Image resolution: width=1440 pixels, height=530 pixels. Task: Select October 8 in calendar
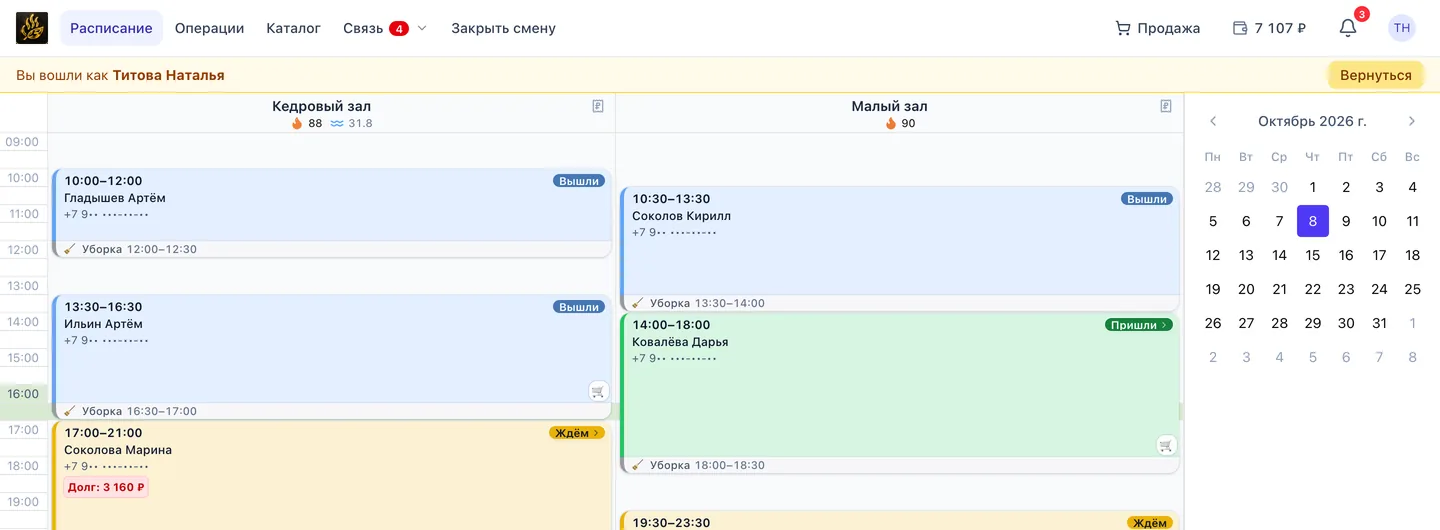[1313, 221]
